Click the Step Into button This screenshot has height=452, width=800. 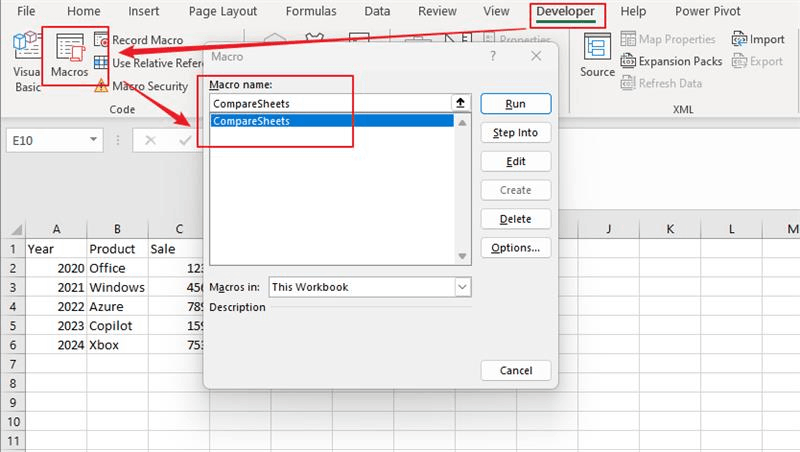515,133
